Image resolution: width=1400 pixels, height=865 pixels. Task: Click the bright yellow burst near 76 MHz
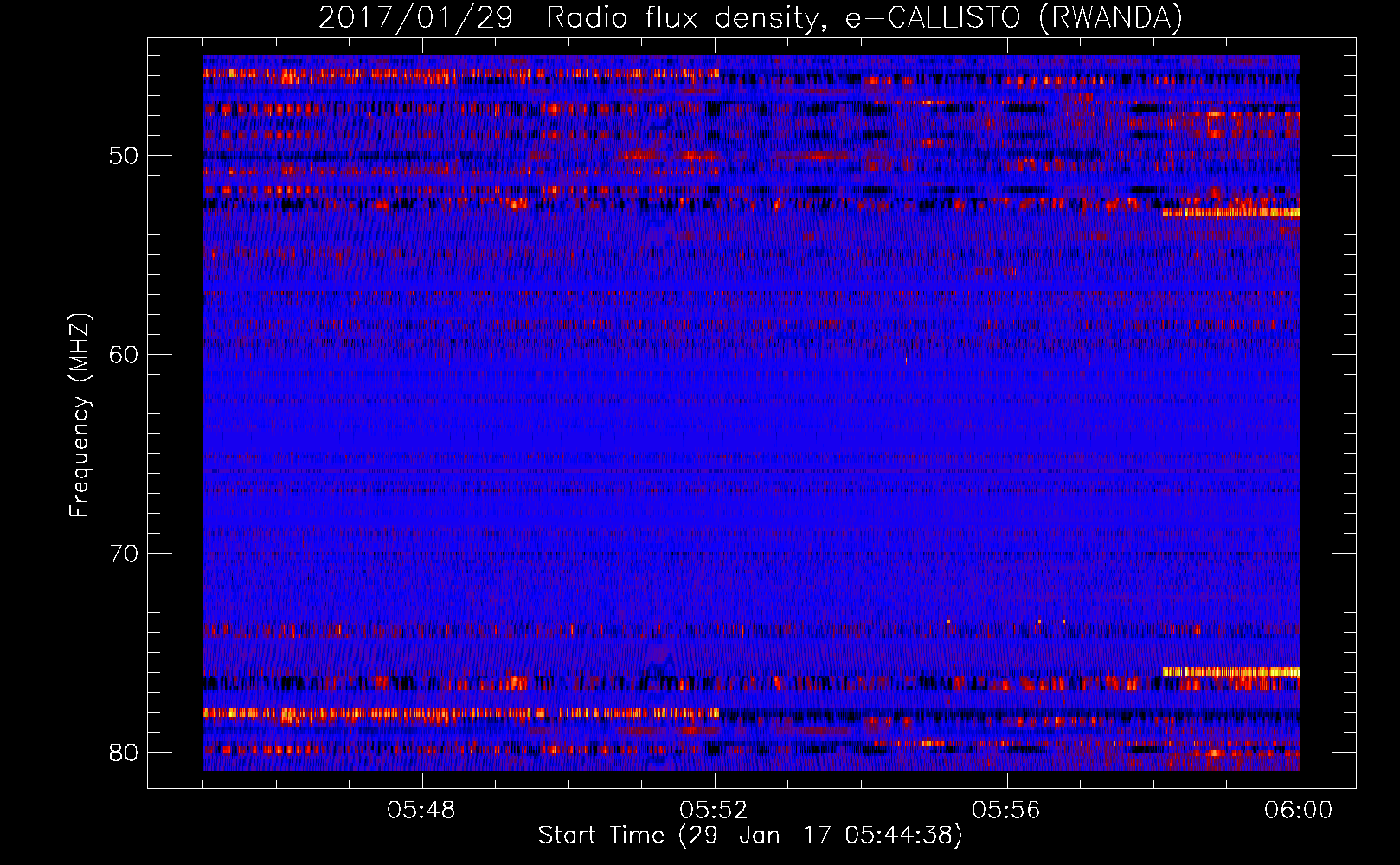point(1230,671)
